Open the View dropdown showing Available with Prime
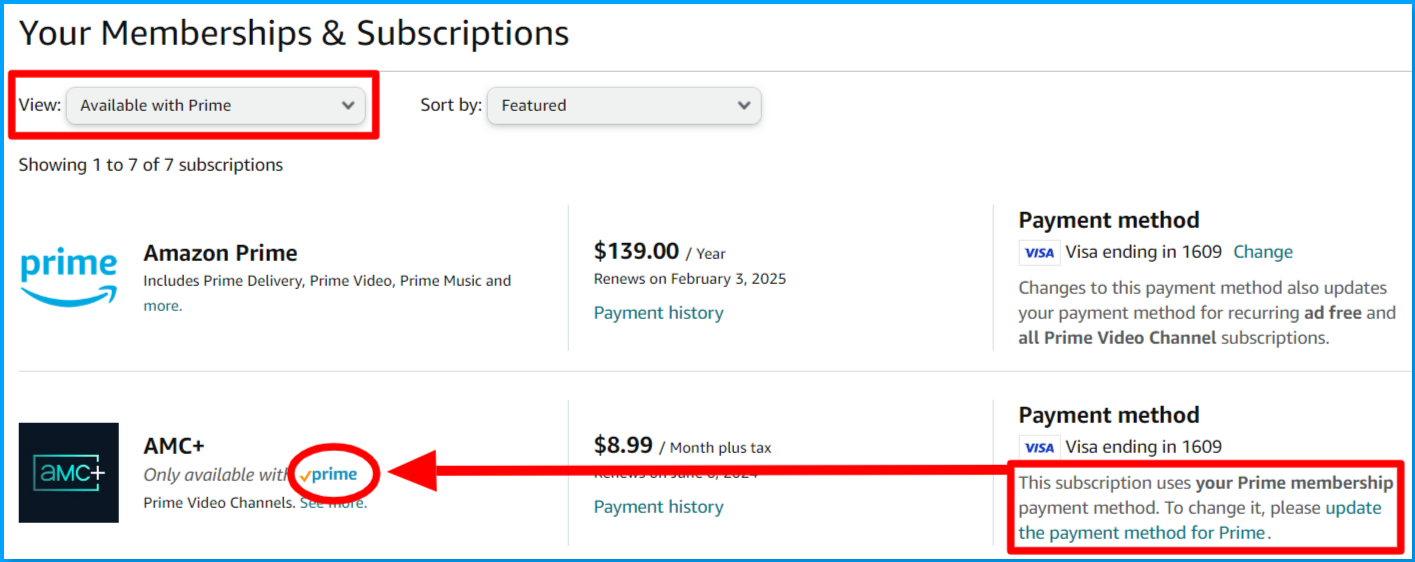 point(215,105)
